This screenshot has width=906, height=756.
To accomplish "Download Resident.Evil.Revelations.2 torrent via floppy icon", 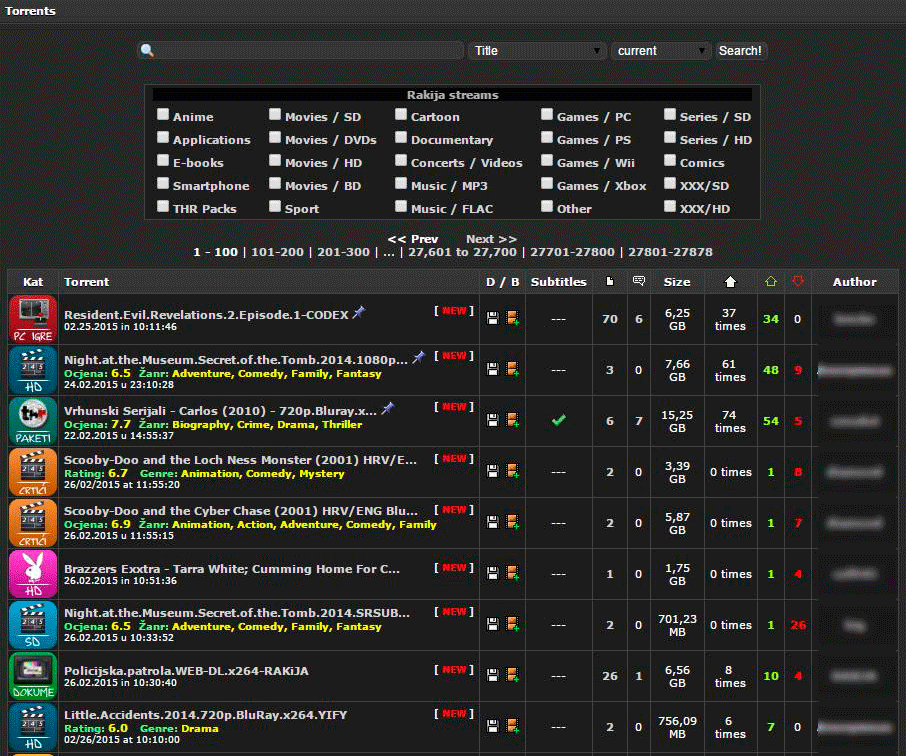I will (492, 318).
